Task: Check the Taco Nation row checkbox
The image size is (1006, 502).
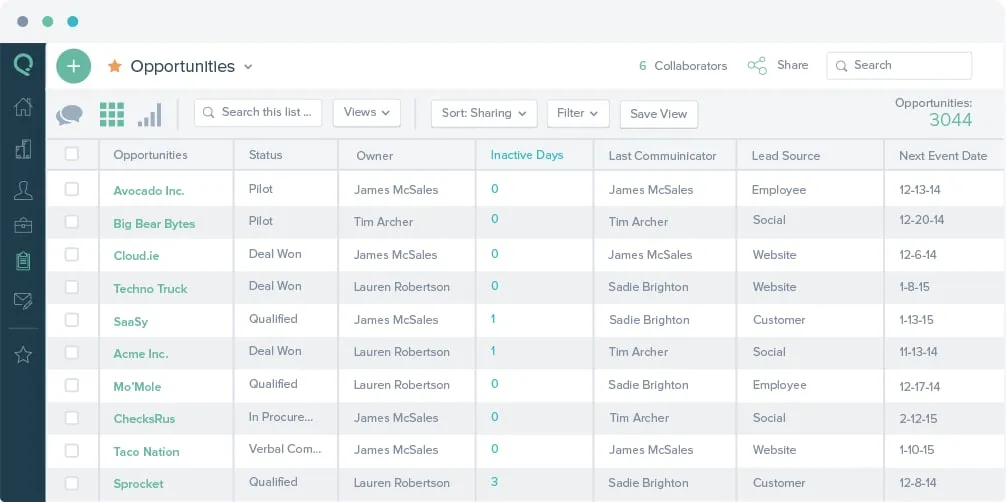Action: tap(72, 451)
